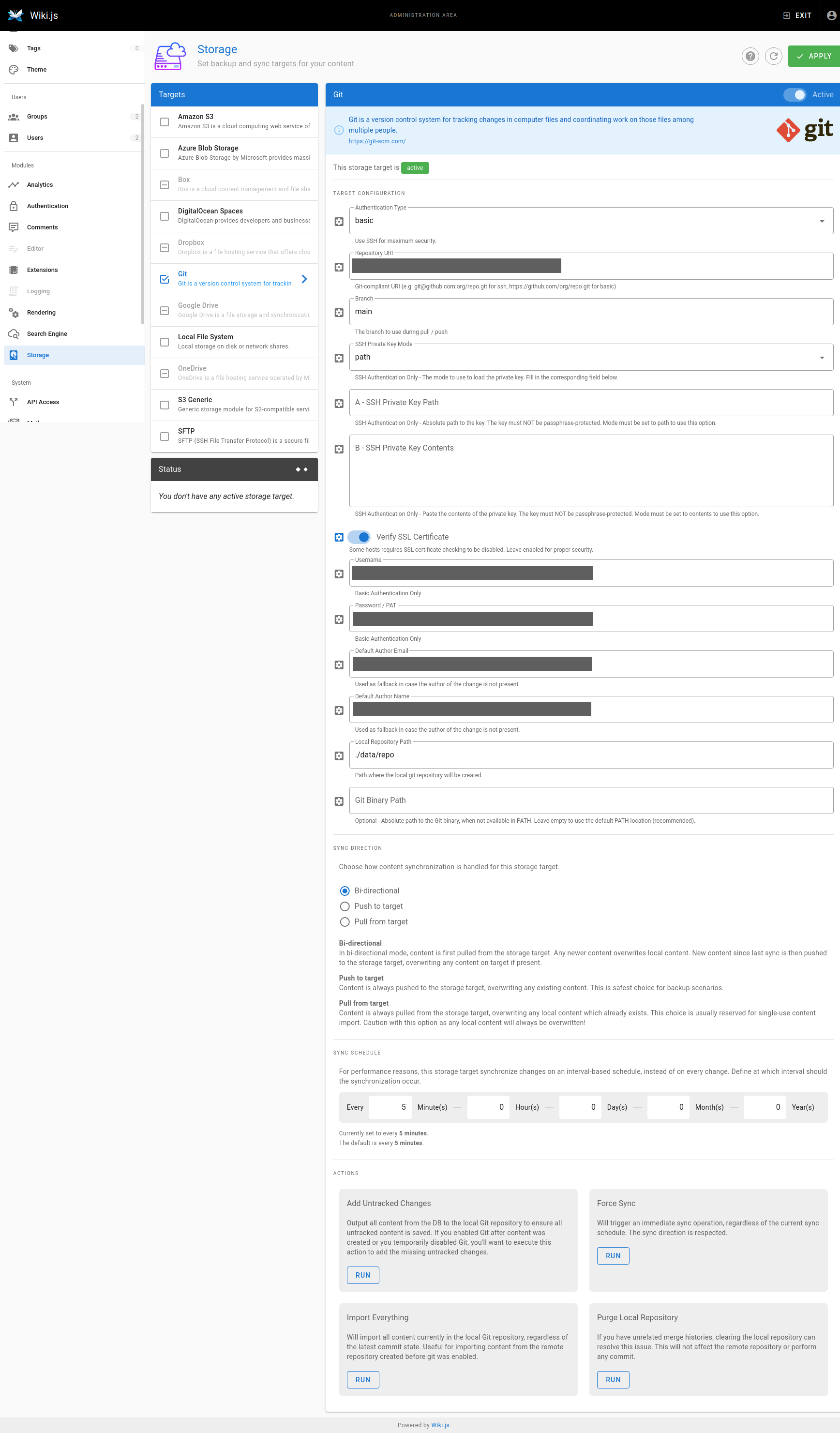Click the help question mark icon
The width and height of the screenshot is (840, 1433).
coord(750,56)
